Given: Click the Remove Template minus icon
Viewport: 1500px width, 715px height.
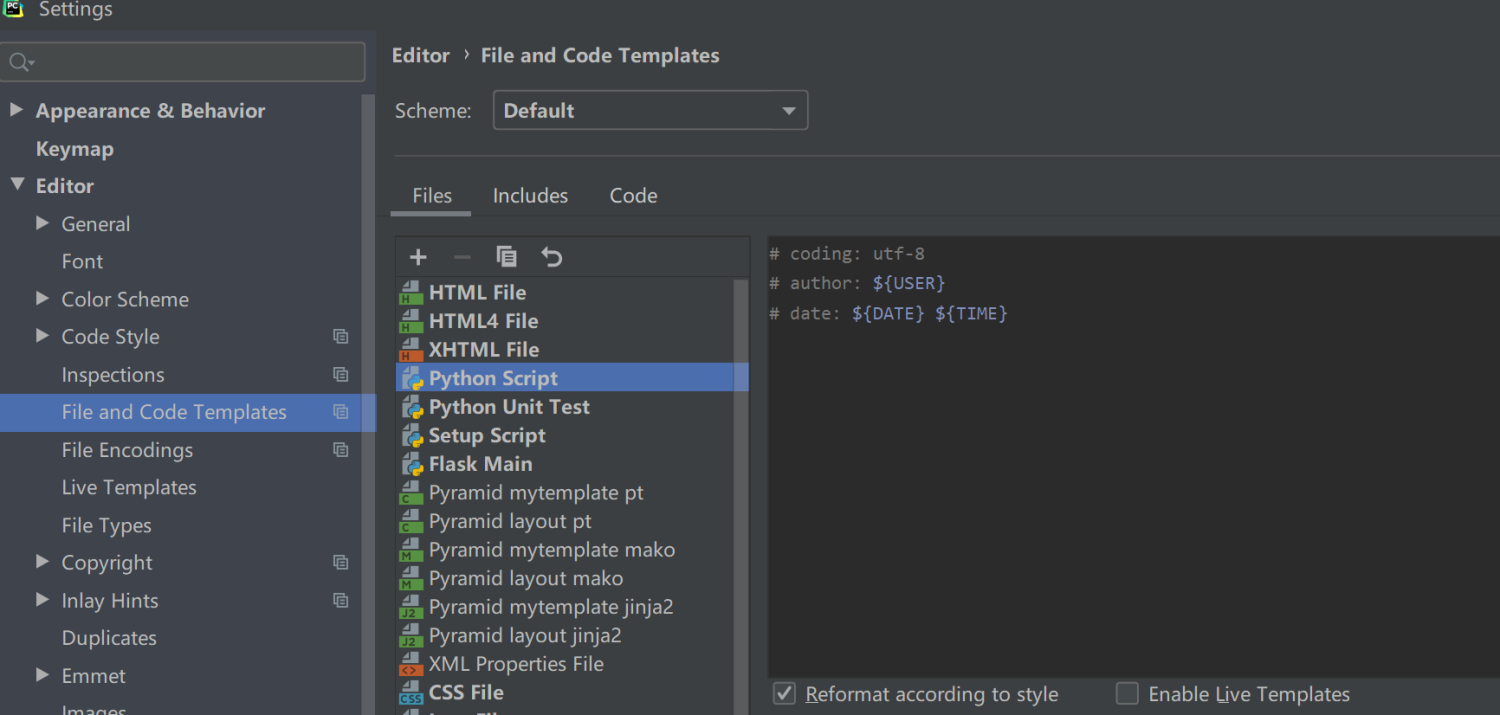Looking at the screenshot, I should [462, 257].
